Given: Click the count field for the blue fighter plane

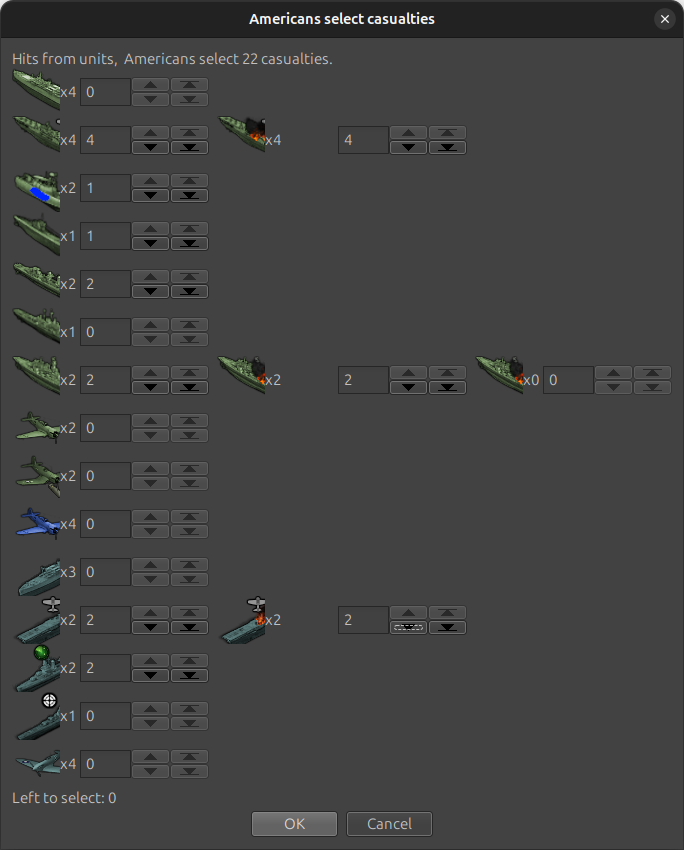Looking at the screenshot, I should (x=106, y=524).
